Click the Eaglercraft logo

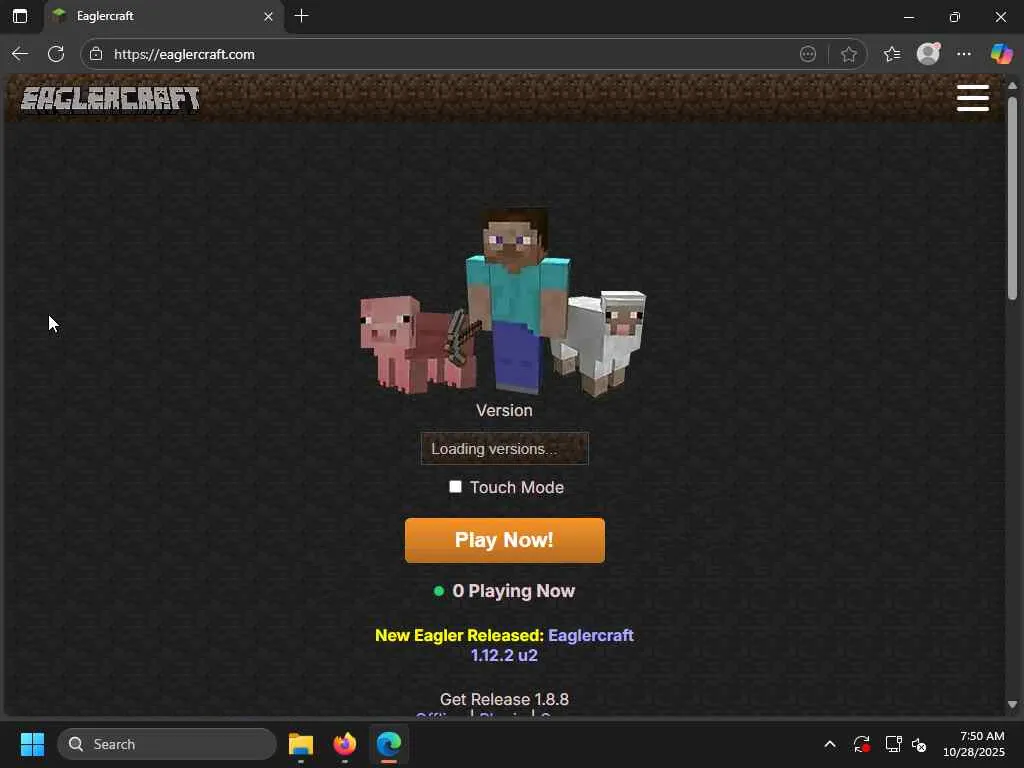(110, 100)
